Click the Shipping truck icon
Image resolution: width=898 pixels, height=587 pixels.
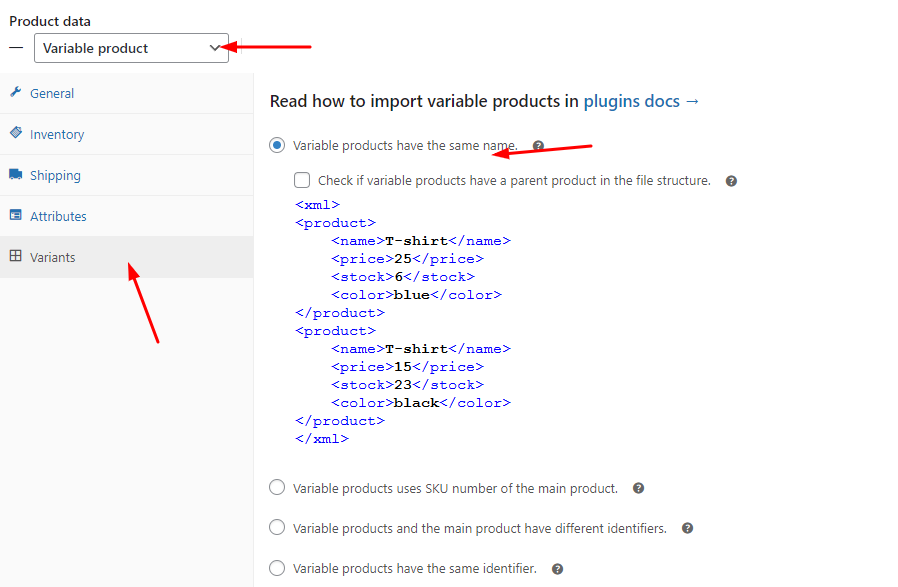pos(15,174)
